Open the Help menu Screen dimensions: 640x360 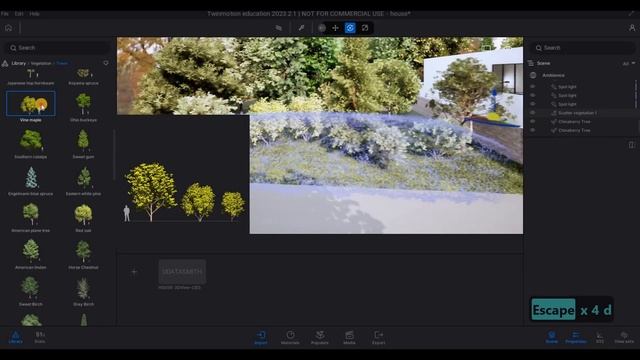(34, 13)
